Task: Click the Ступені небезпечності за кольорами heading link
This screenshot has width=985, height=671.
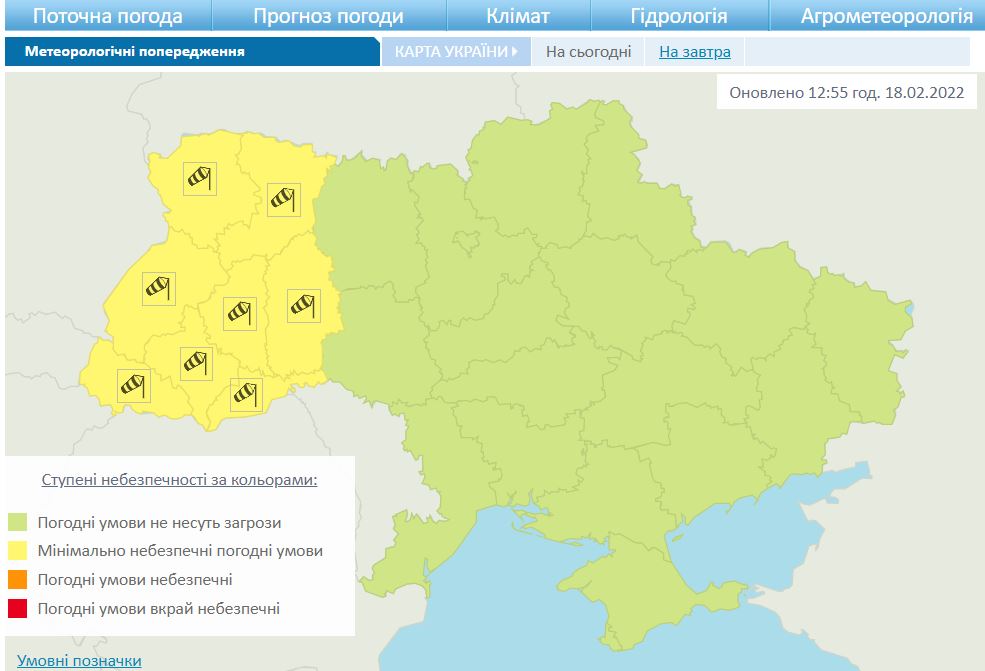Action: (x=179, y=480)
